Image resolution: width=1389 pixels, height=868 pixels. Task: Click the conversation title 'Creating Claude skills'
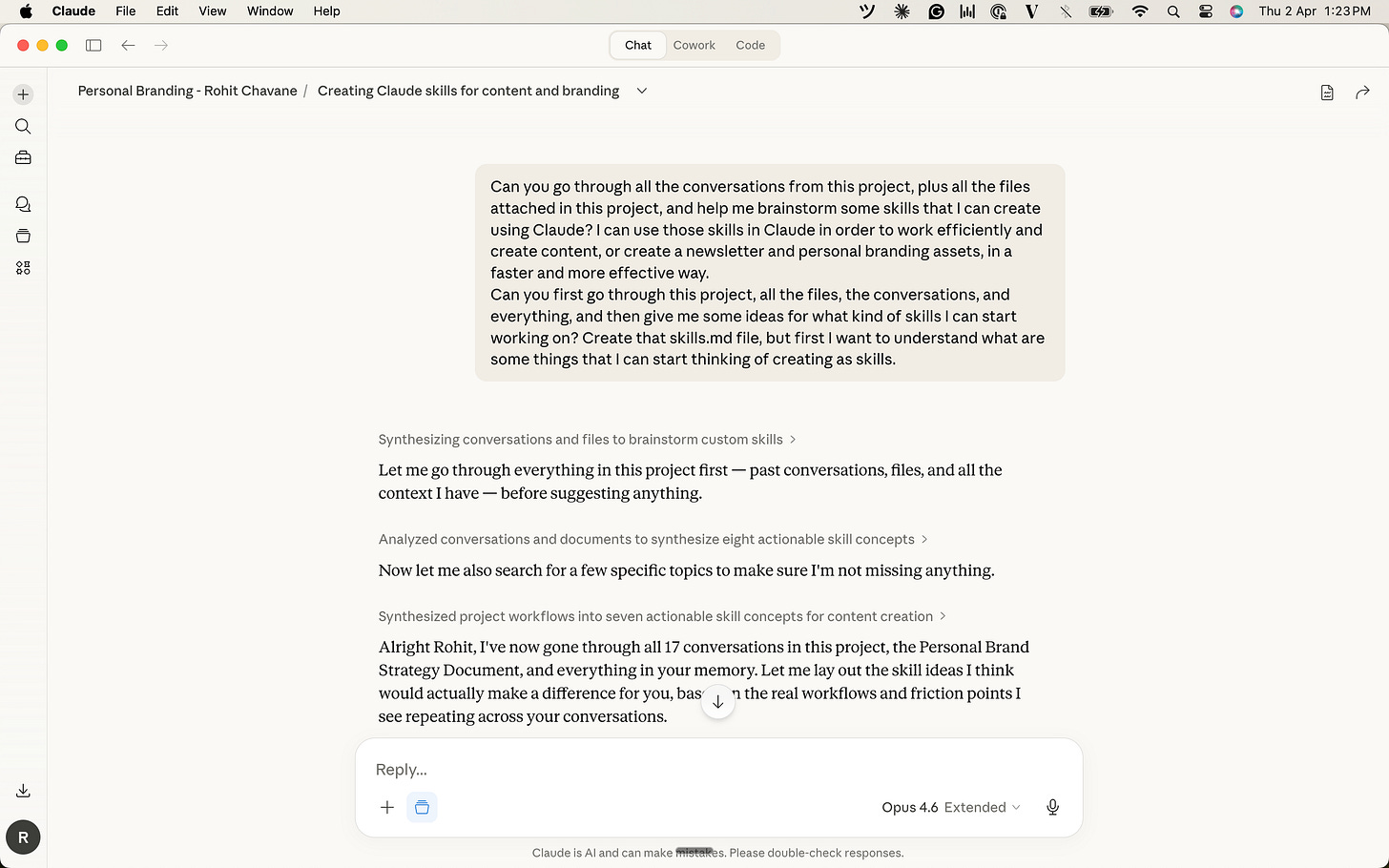pos(468,91)
